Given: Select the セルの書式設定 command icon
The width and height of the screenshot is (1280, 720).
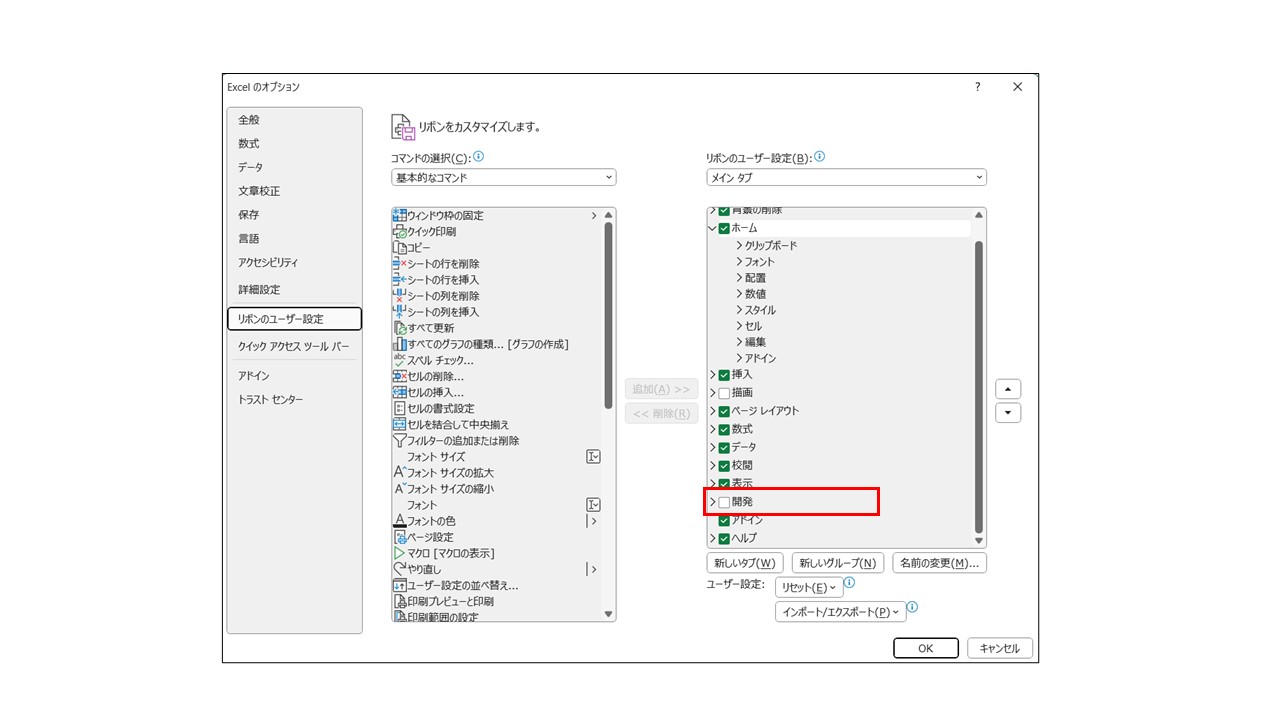Looking at the screenshot, I should [x=399, y=408].
